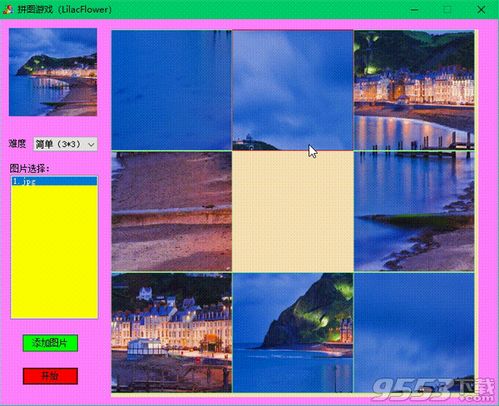Click the lit town and reflections tile

click(x=414, y=90)
